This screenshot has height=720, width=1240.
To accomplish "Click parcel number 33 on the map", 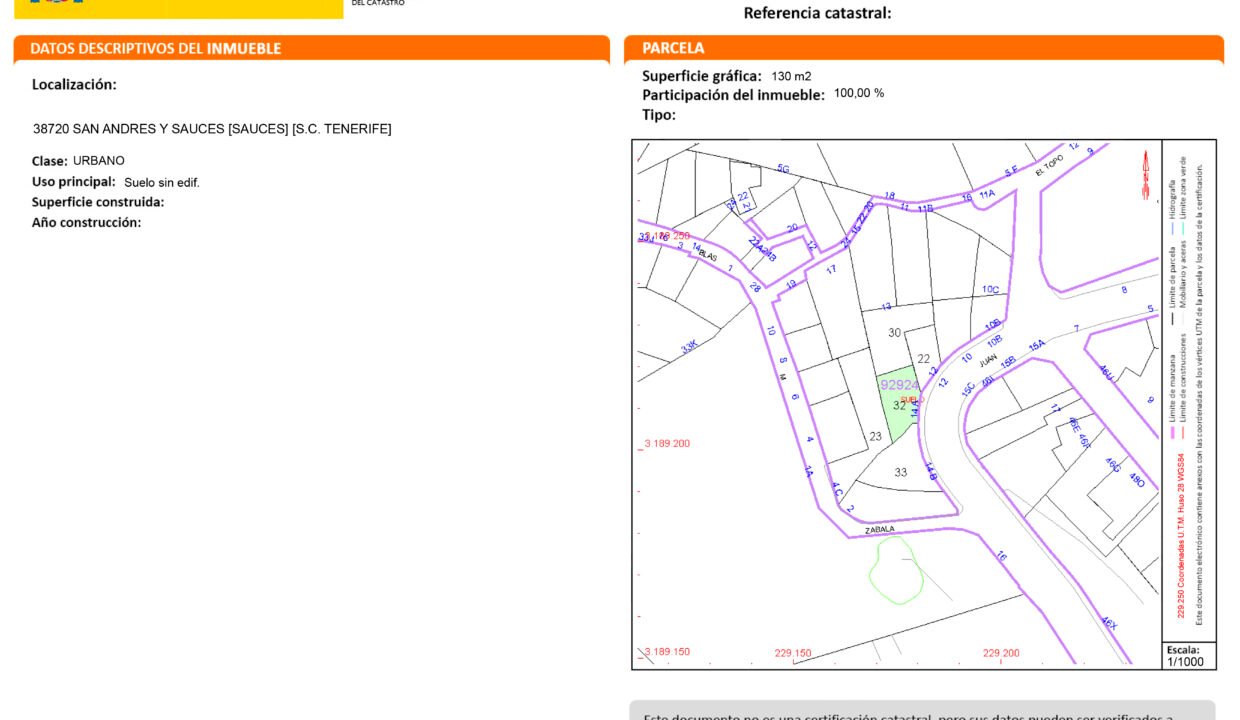I will pyautogui.click(x=901, y=472).
